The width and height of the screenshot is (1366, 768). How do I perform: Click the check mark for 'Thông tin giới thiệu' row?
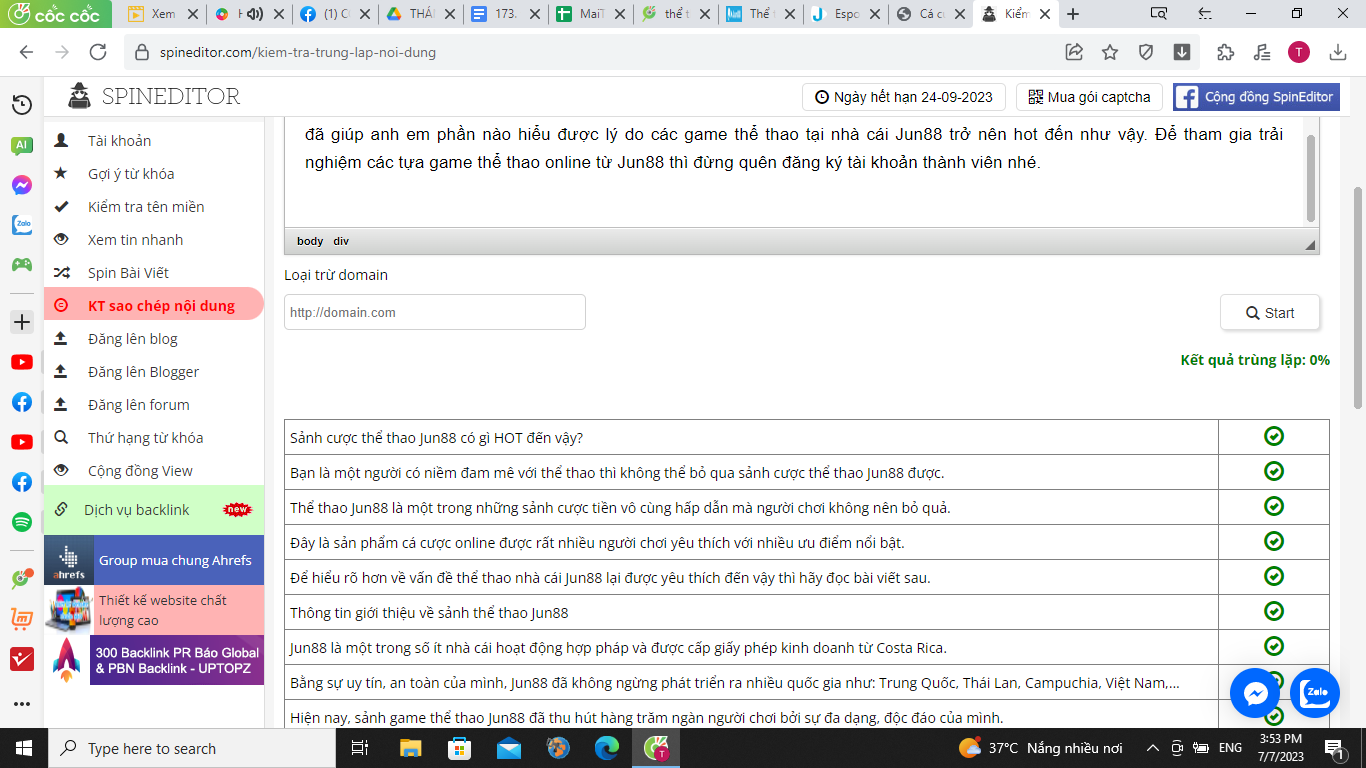click(1273, 611)
